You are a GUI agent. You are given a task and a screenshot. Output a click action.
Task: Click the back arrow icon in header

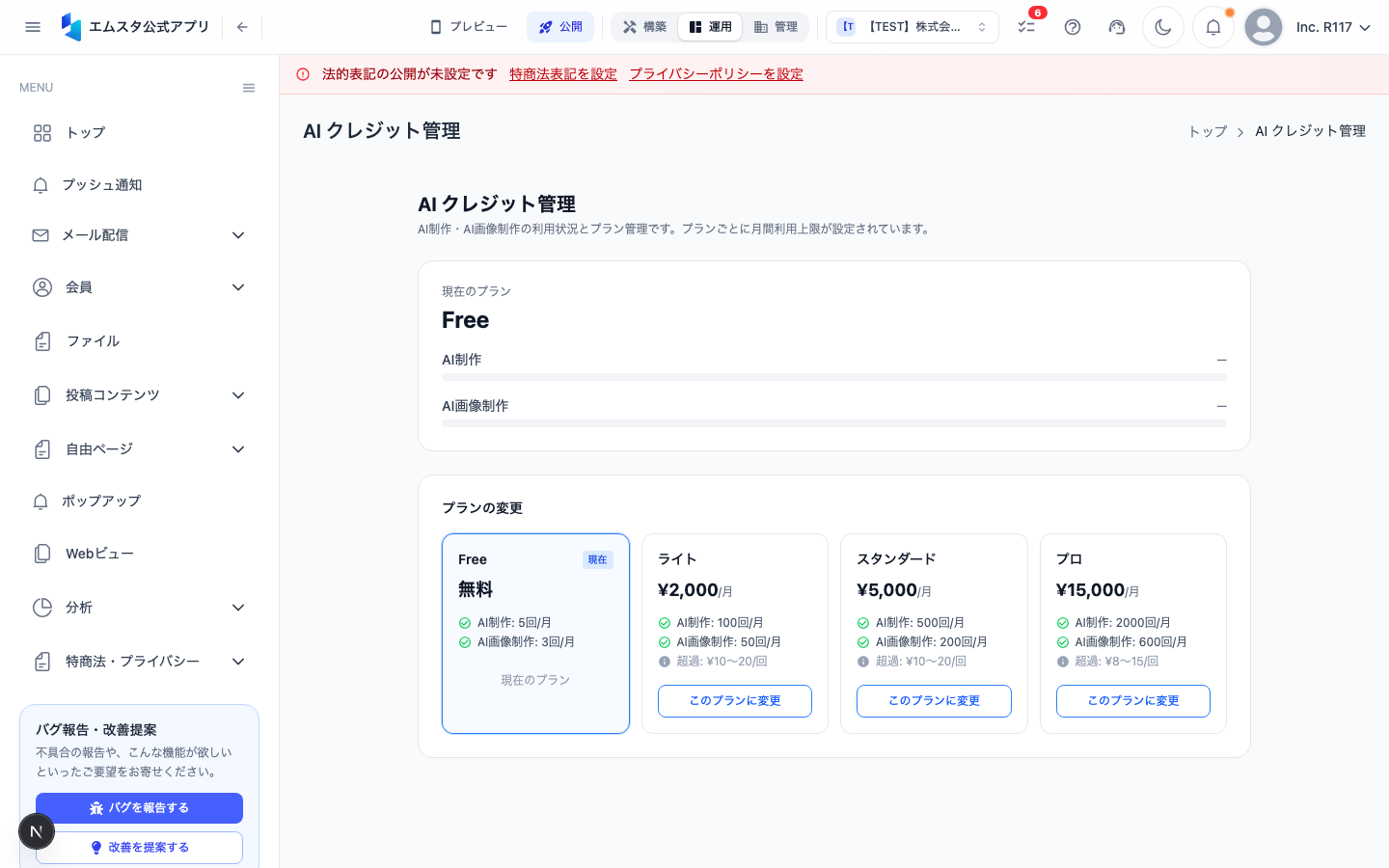pyautogui.click(x=242, y=27)
